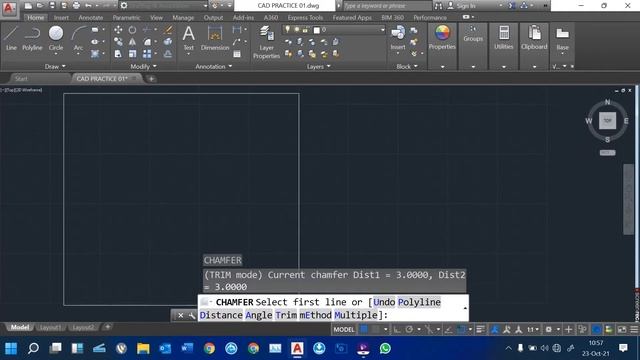Click the Stretch tool in Modify panel
640x360 pixels.
(x=118, y=53)
